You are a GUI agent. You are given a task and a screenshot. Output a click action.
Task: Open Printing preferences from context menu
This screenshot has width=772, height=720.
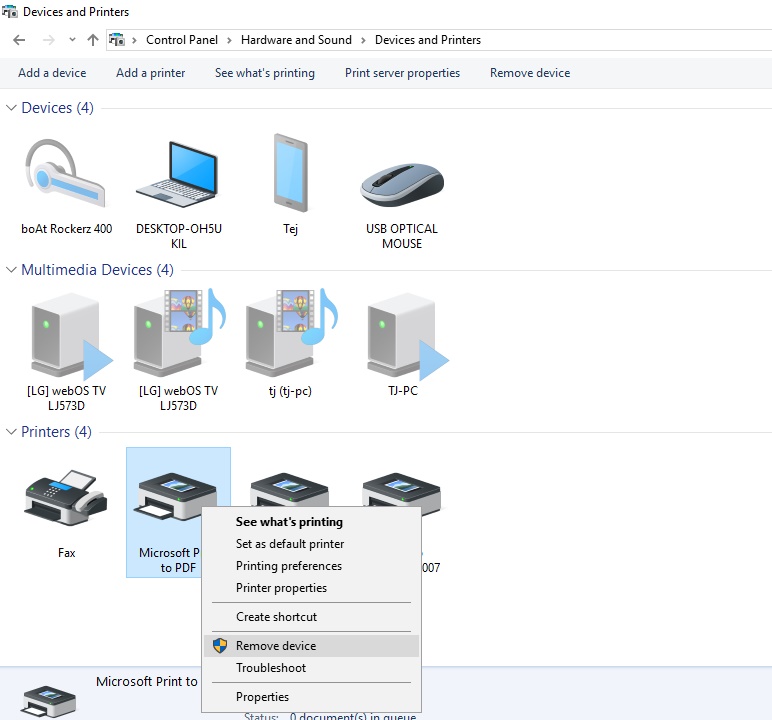[x=311, y=566]
